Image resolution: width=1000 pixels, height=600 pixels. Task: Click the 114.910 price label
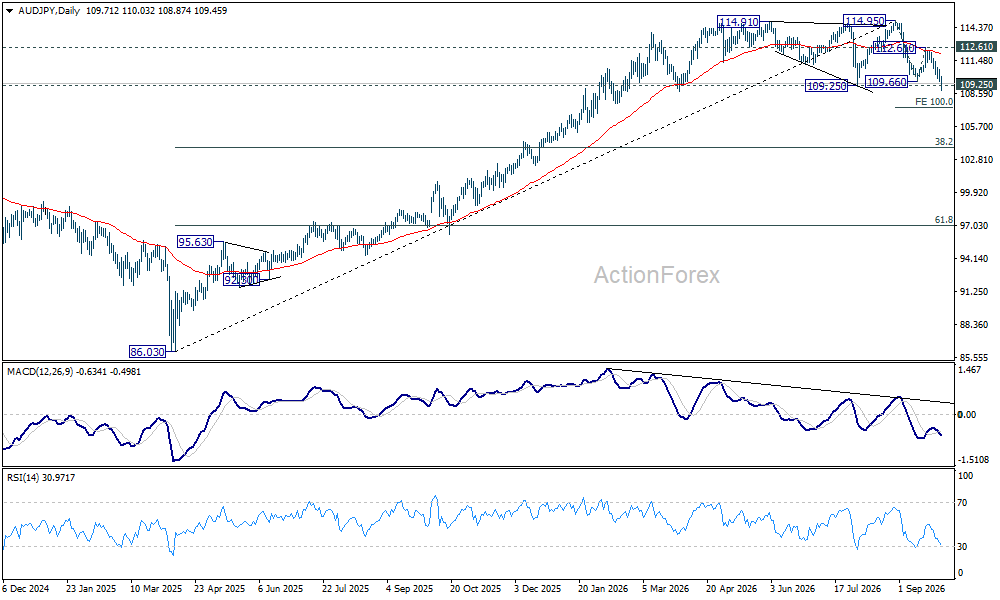point(739,22)
